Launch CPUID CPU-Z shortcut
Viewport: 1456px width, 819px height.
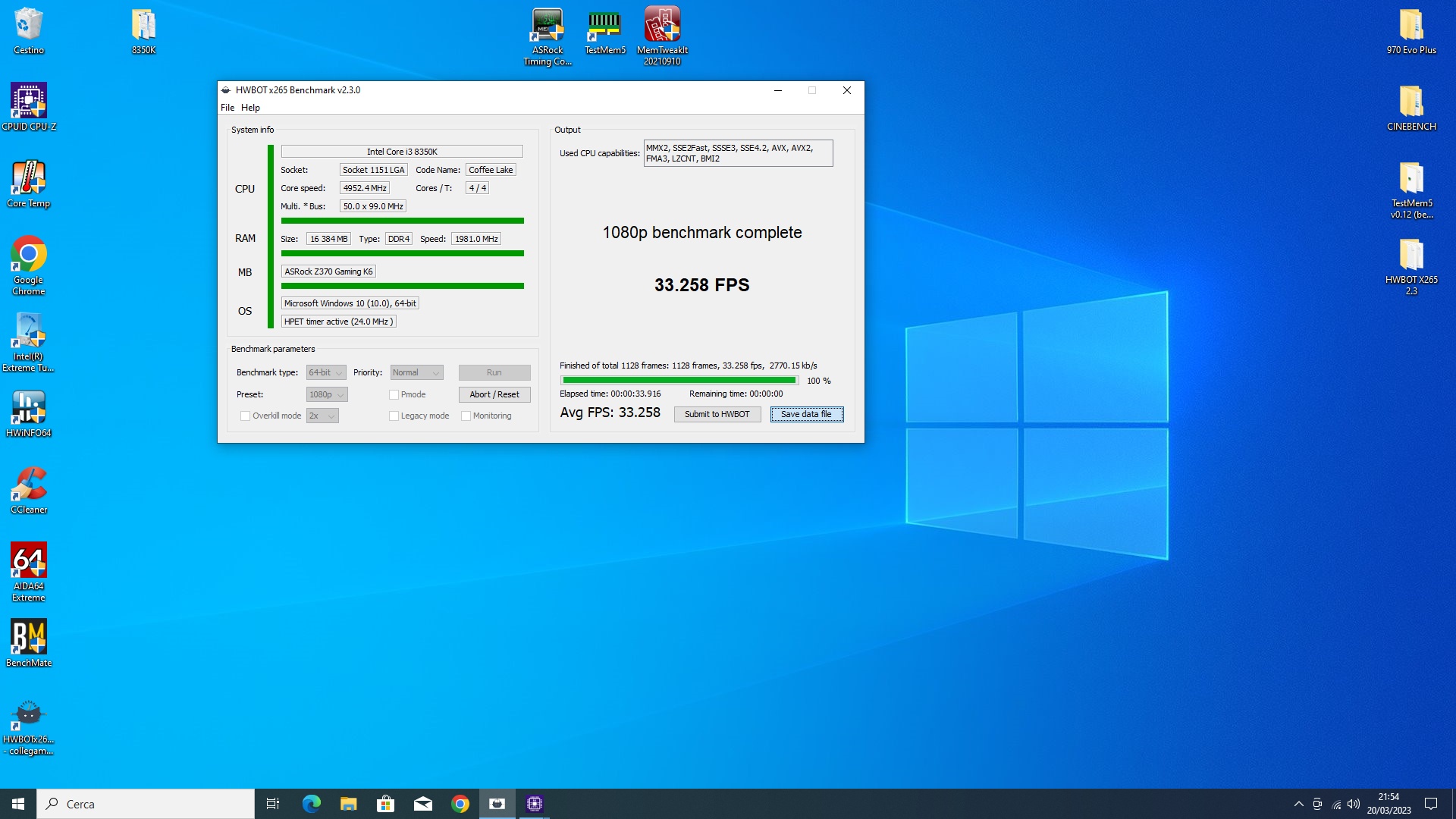(28, 107)
